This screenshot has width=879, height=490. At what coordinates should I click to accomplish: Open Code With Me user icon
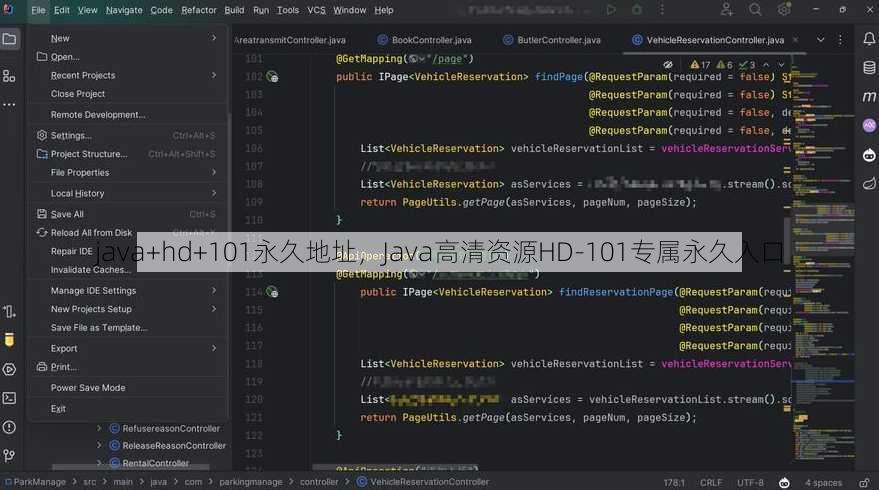point(727,10)
